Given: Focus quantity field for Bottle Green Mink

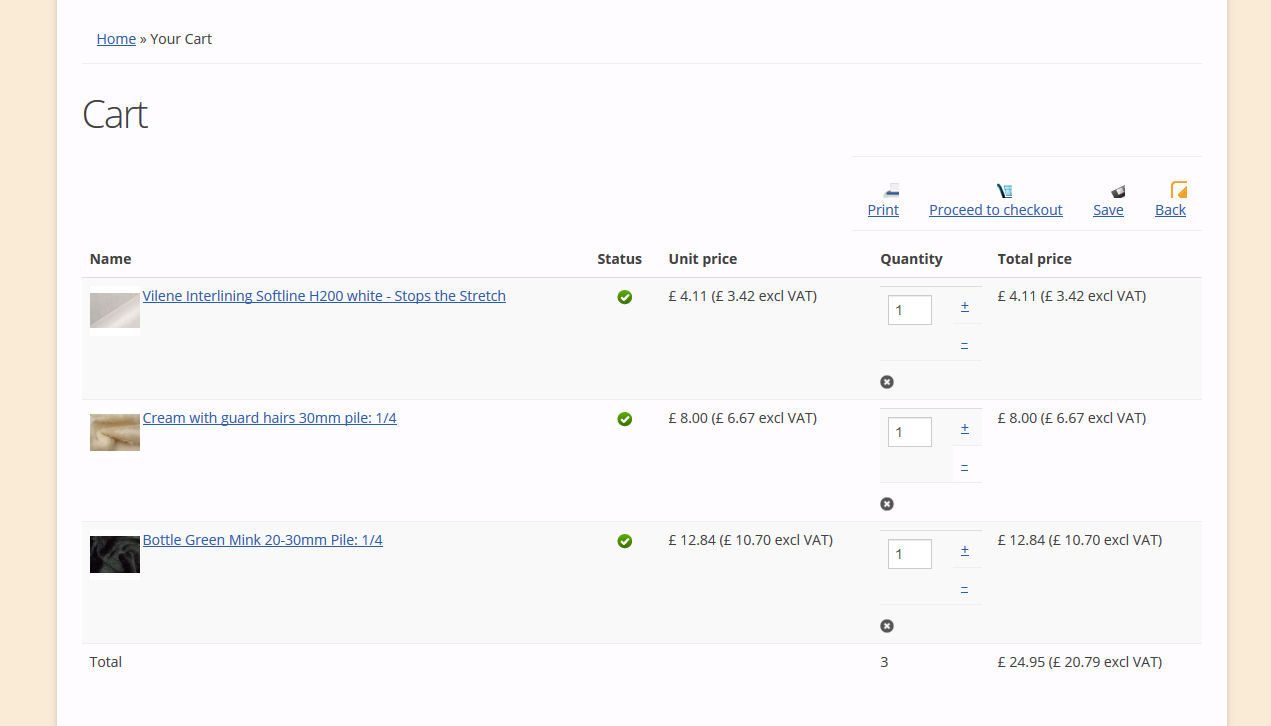Looking at the screenshot, I should click(x=909, y=554).
